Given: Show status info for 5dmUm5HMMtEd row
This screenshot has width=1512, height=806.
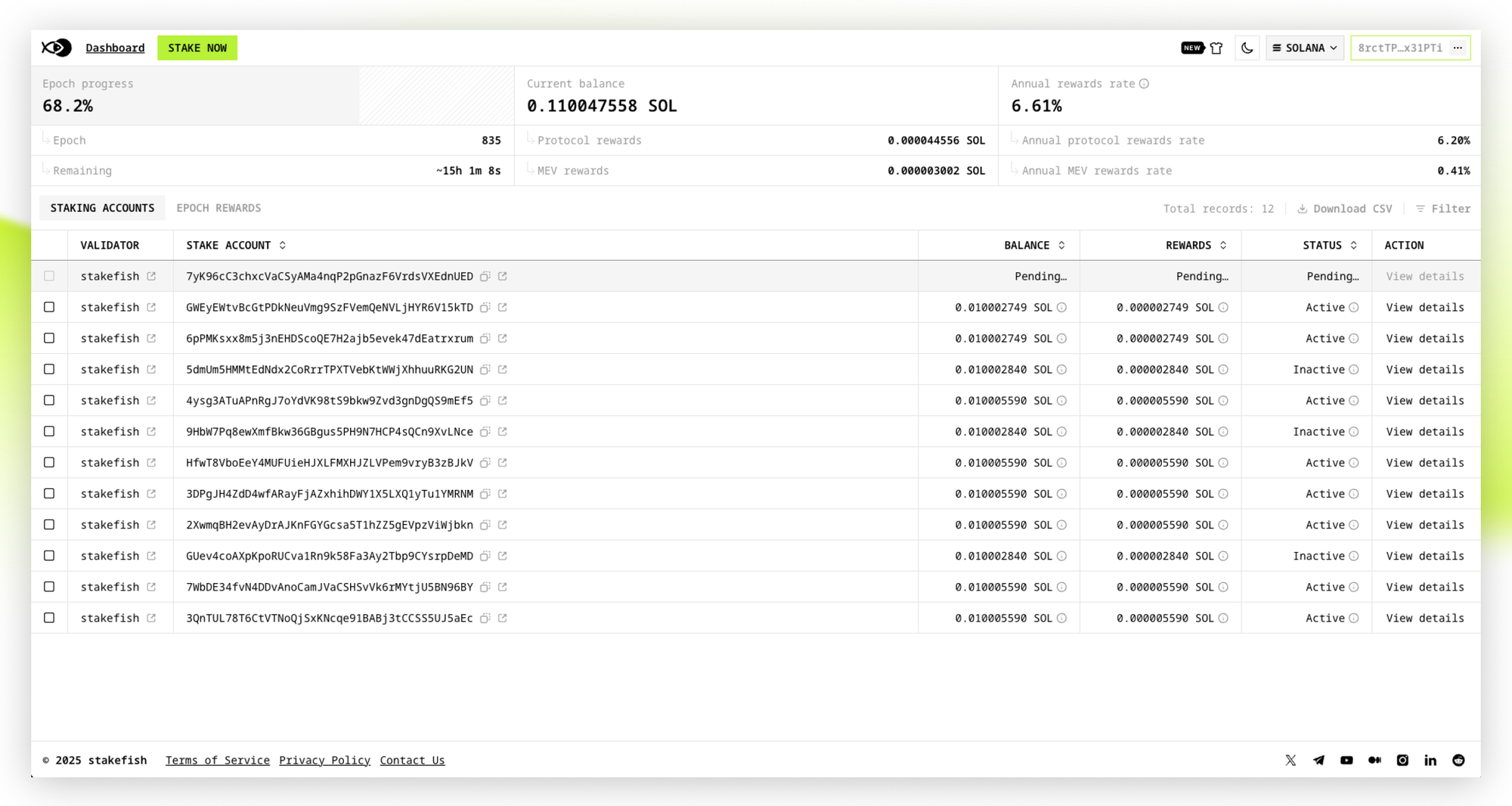Looking at the screenshot, I should point(1354,370).
